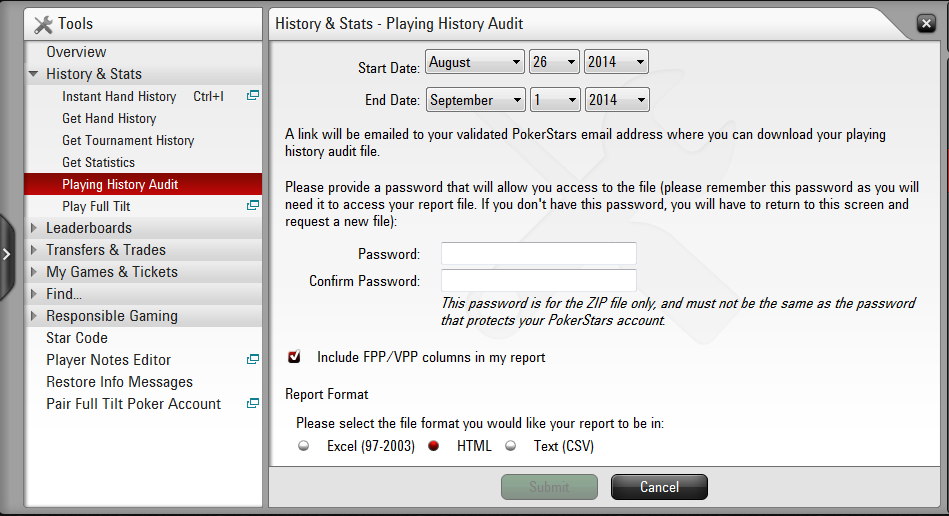Select Get Statistics in sidebar
The height and width of the screenshot is (516, 949).
(x=98, y=162)
